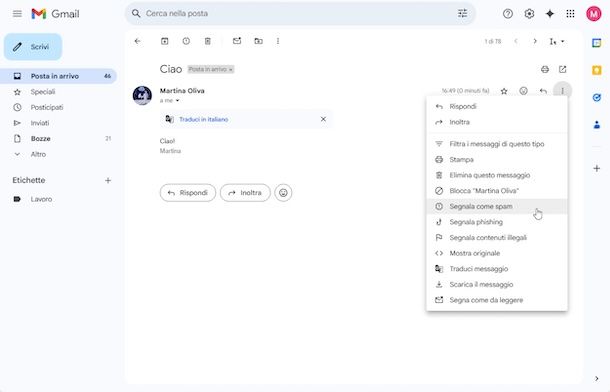Create new label plus icon
This screenshot has height=392, width=610.
click(108, 180)
